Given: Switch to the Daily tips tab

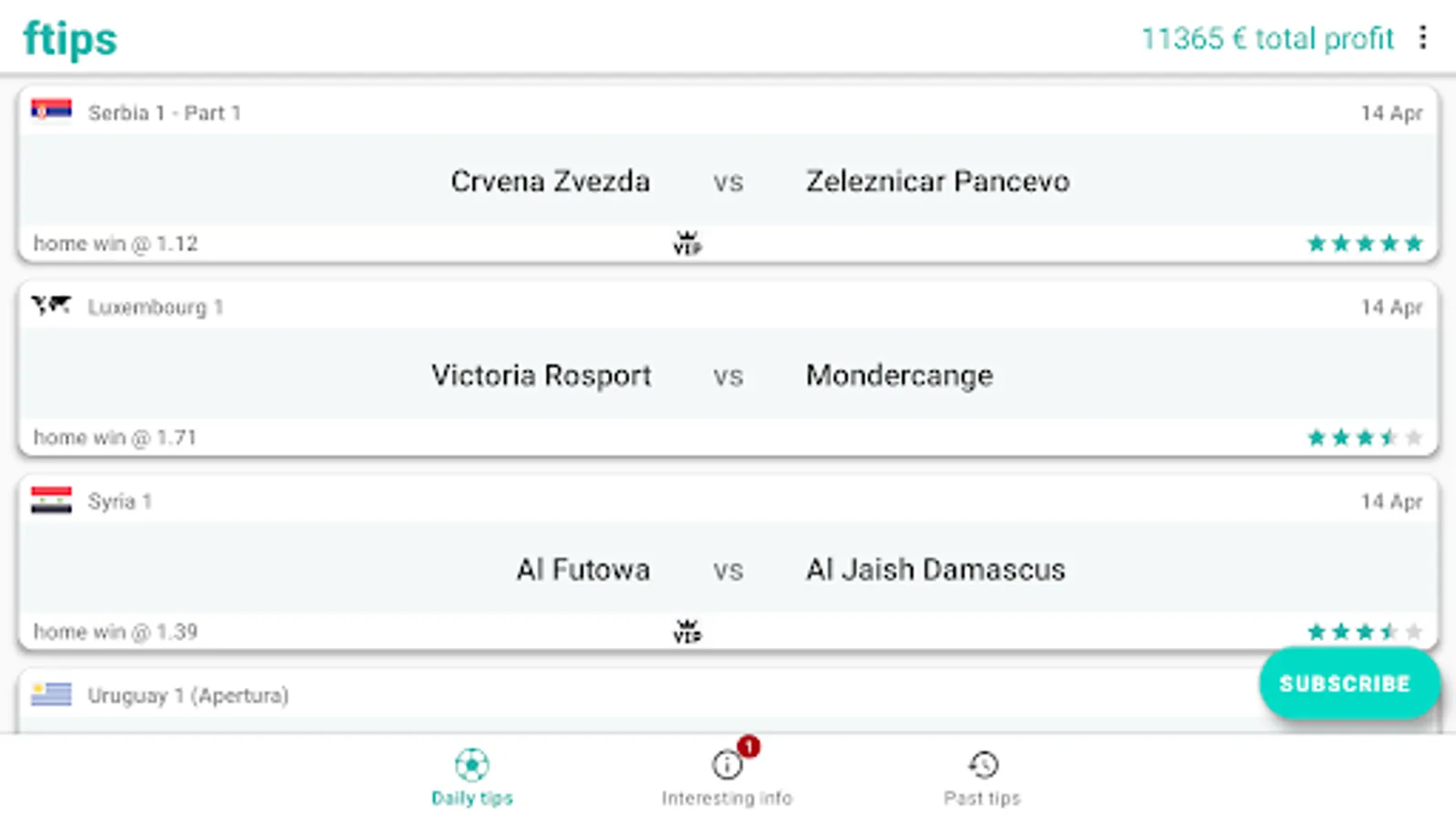Looking at the screenshot, I should pos(471,776).
